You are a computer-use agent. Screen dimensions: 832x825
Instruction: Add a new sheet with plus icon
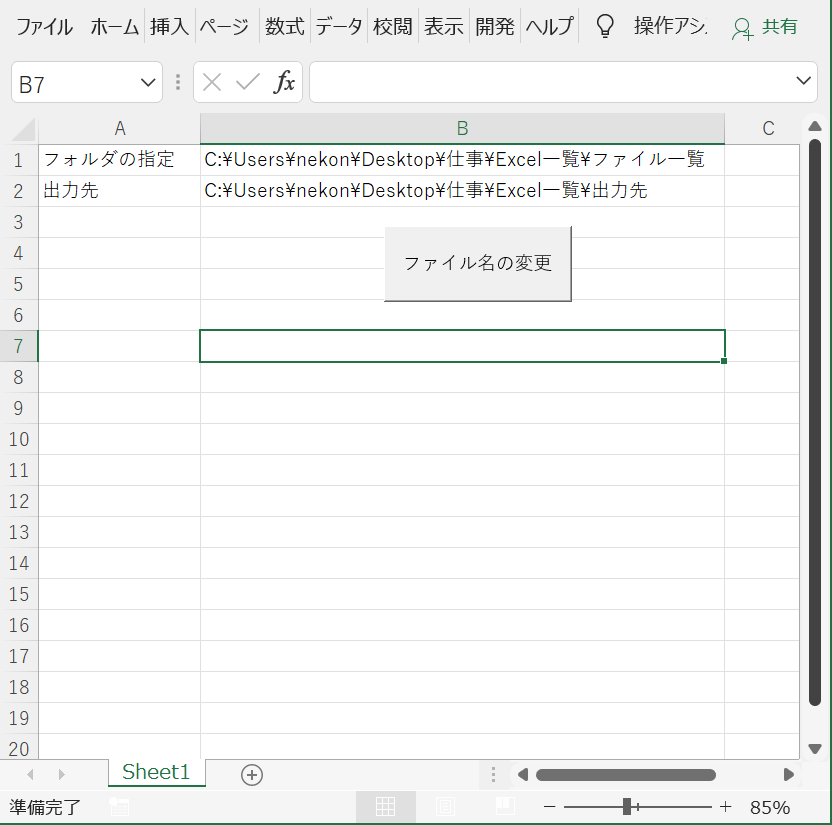click(252, 774)
